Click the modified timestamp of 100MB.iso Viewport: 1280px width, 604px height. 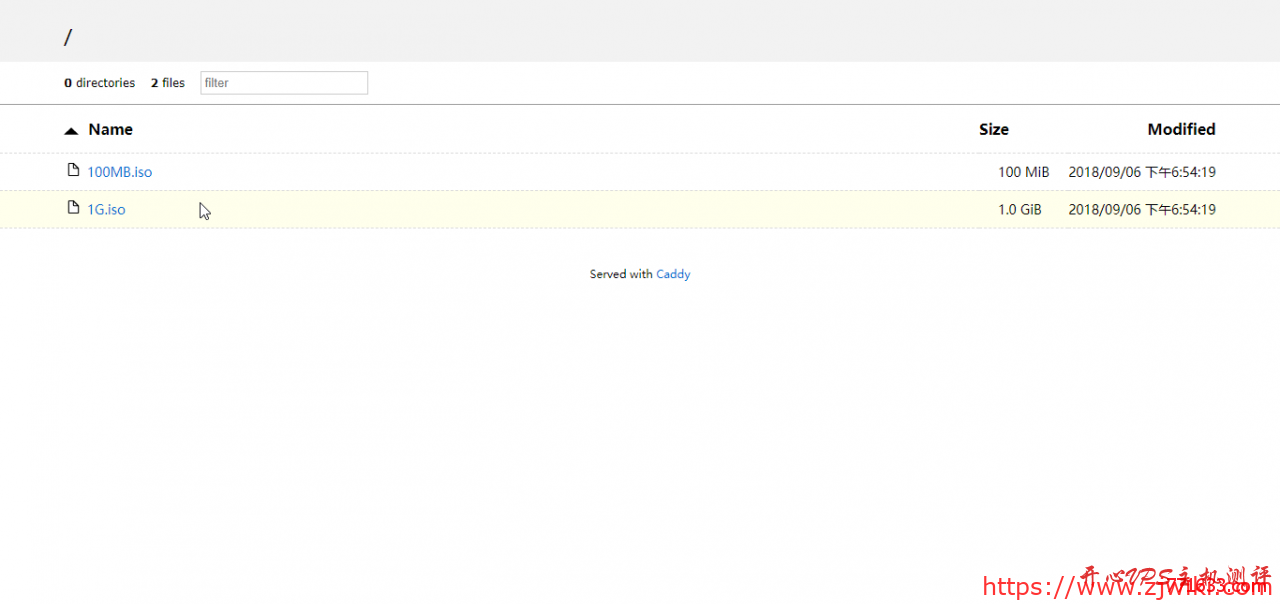pos(1141,172)
